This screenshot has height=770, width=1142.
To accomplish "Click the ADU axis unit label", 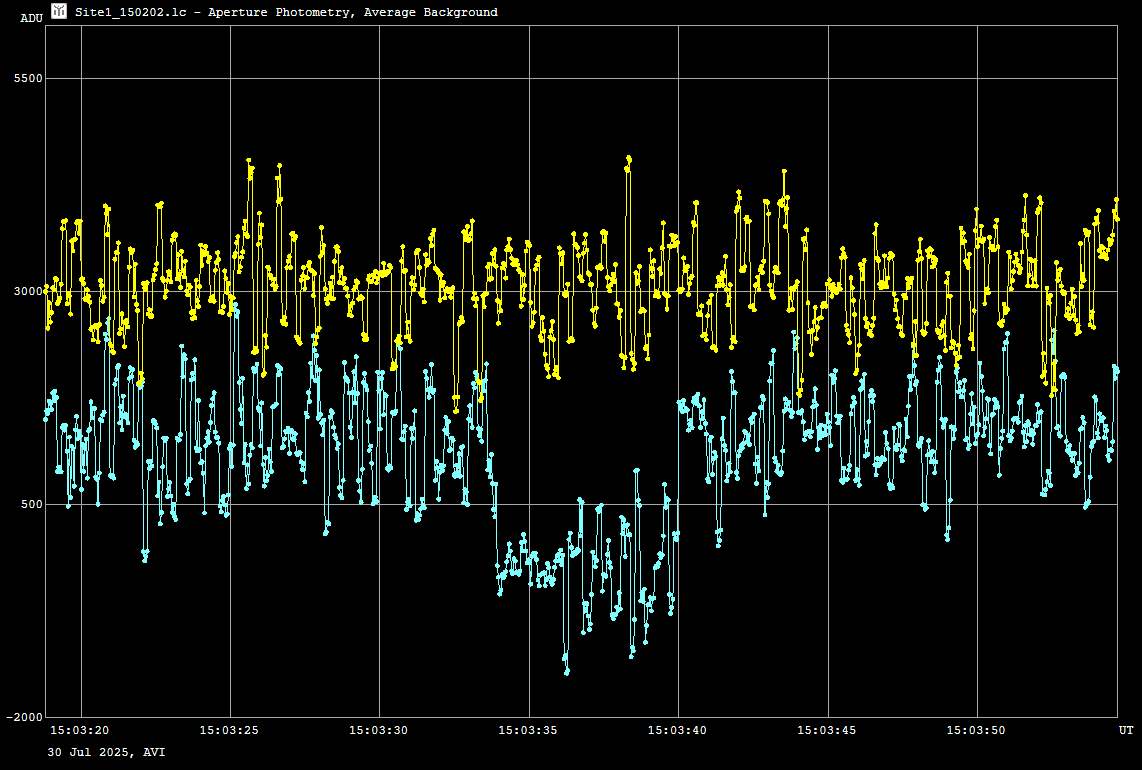I will point(31,18).
